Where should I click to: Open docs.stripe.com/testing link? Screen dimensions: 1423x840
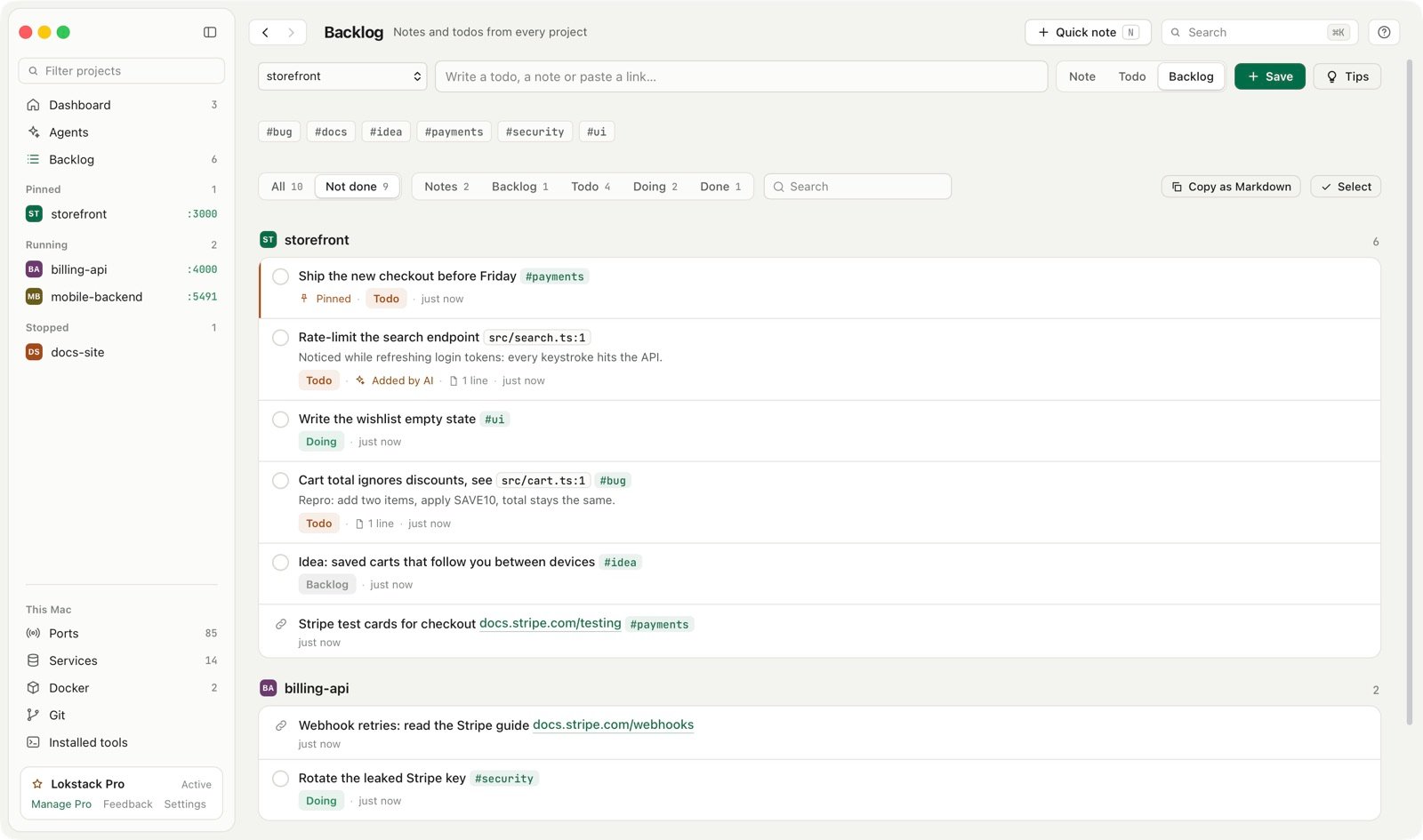click(550, 623)
